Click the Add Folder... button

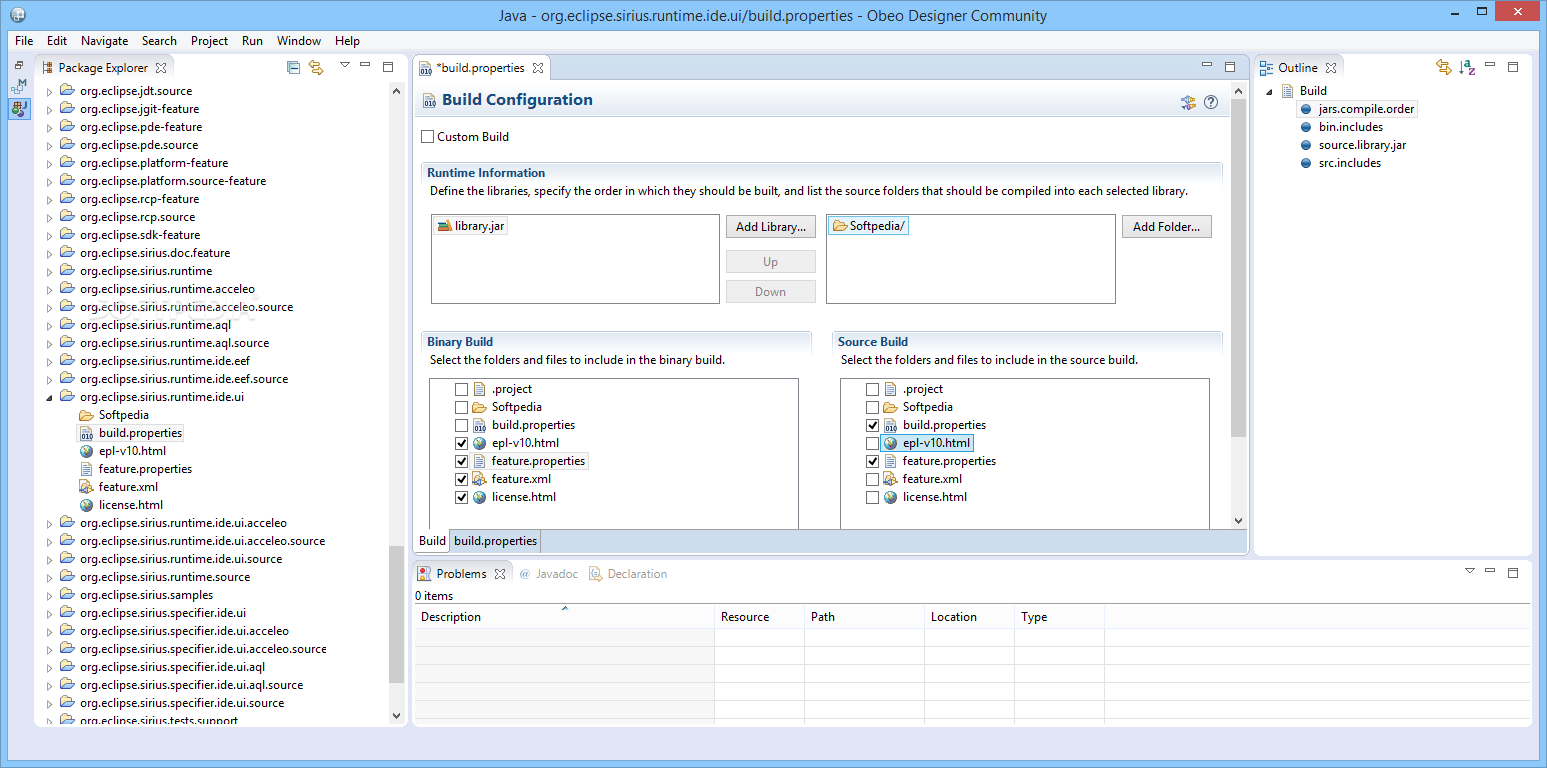pos(1167,227)
